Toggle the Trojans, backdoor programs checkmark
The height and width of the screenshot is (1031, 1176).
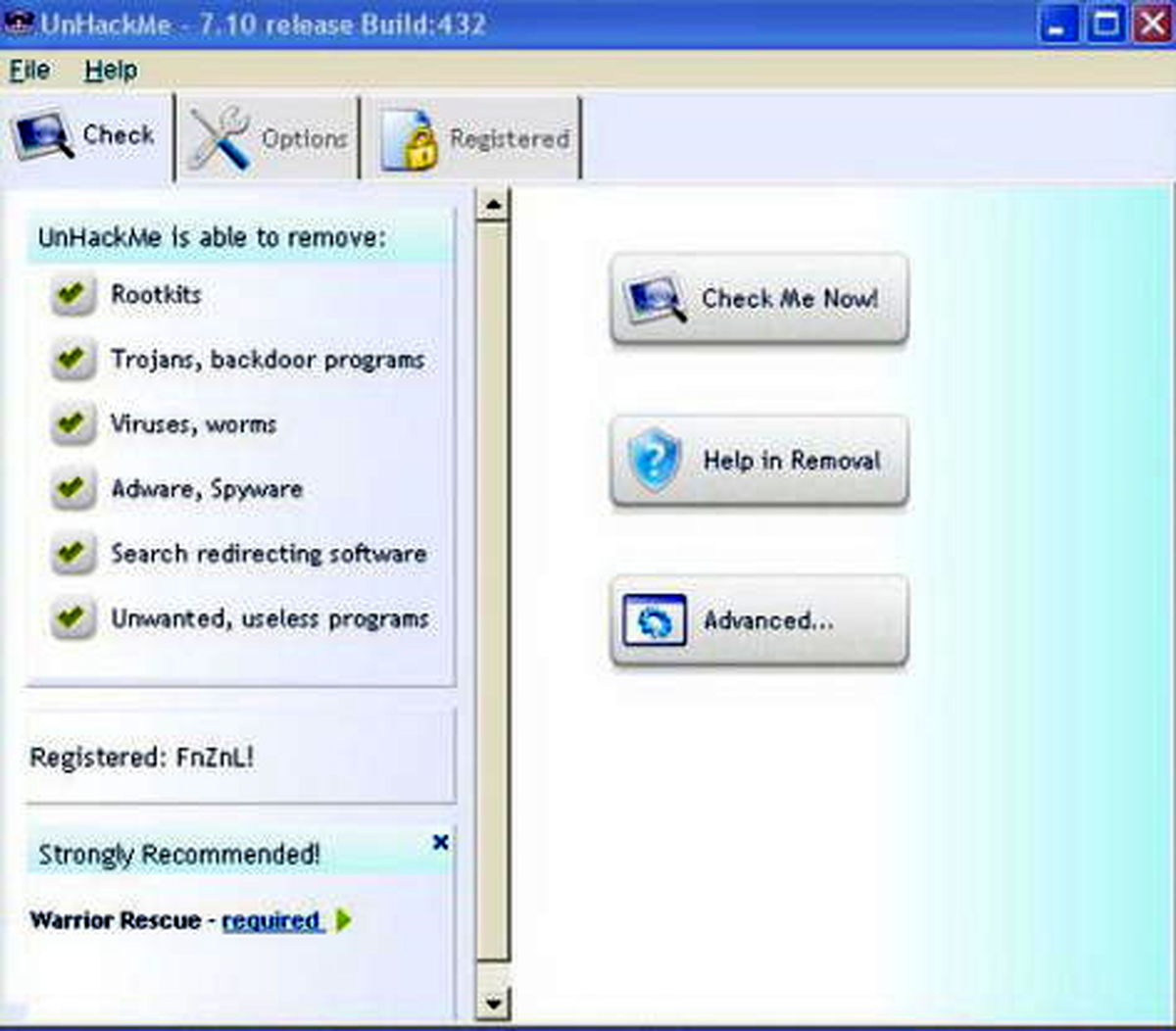pos(72,359)
